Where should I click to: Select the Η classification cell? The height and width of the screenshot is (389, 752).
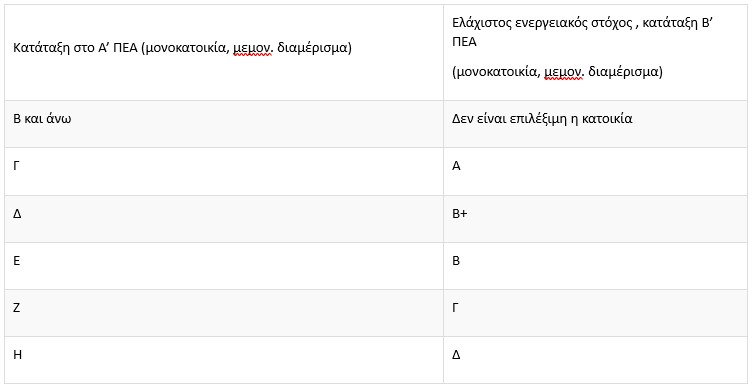(224, 360)
